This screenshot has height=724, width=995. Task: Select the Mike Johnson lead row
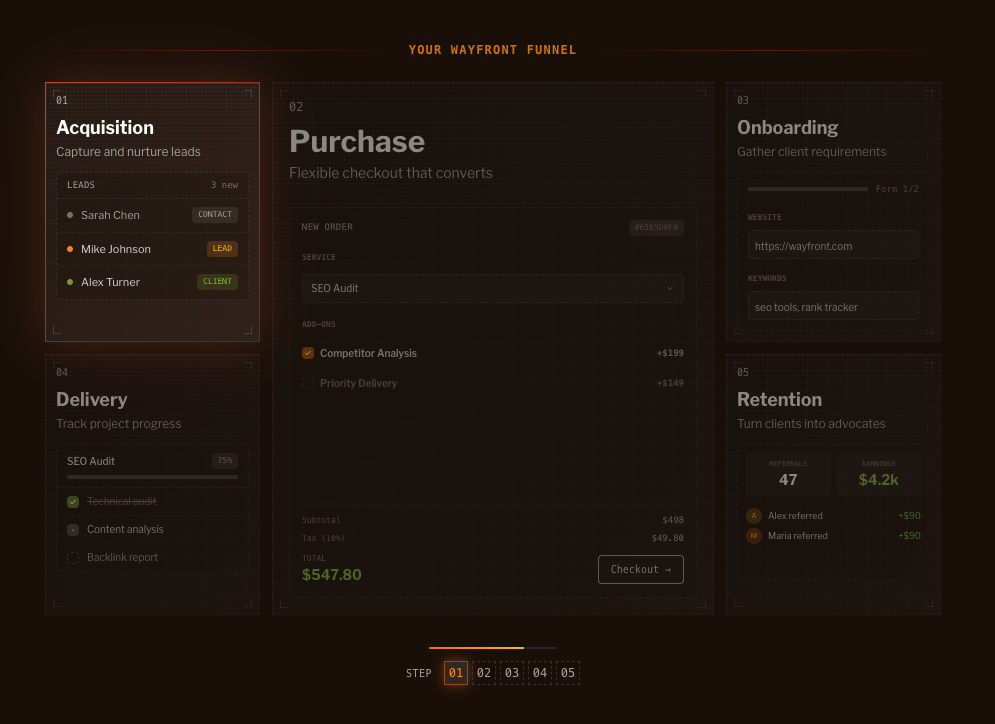(152, 249)
